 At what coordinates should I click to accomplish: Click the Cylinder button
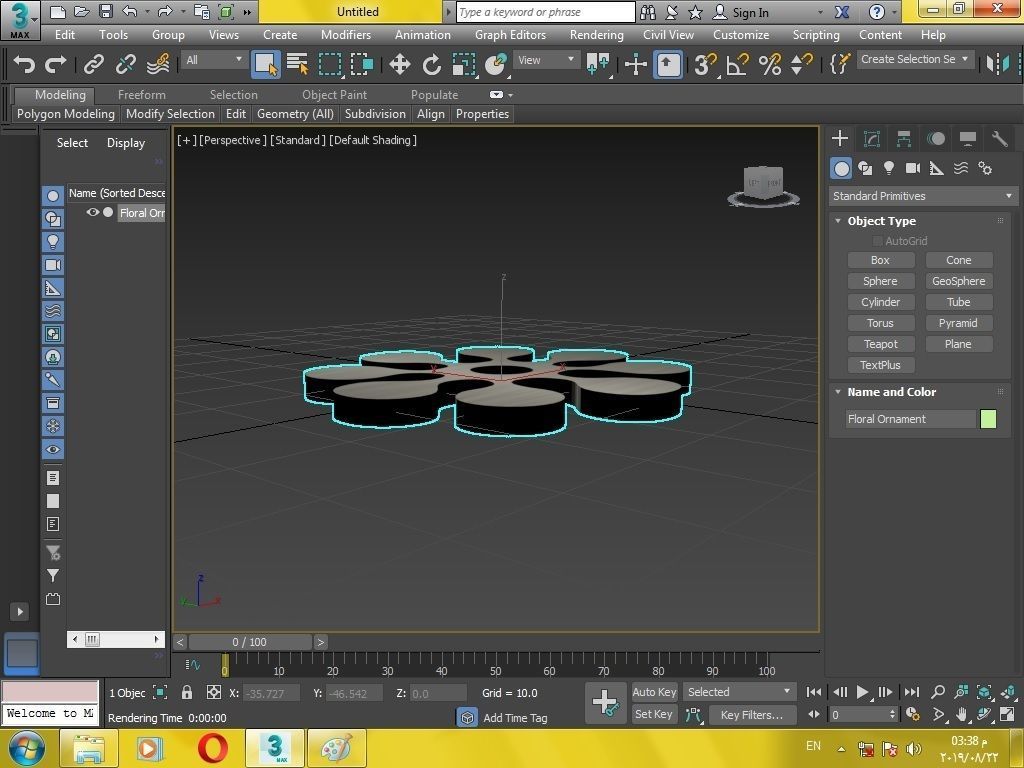tap(880, 302)
